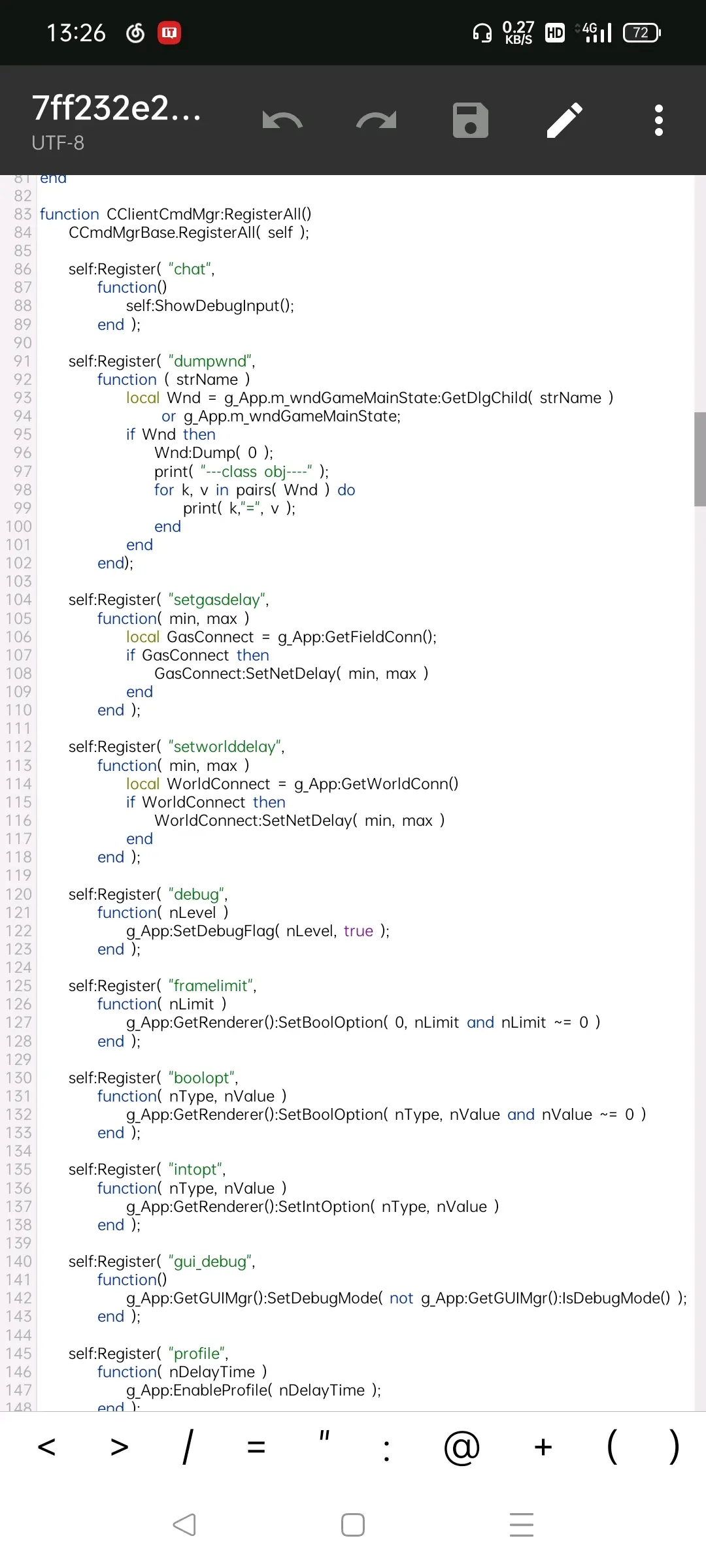Tap the redo arrow icon
The image size is (706, 1568).
click(x=376, y=120)
